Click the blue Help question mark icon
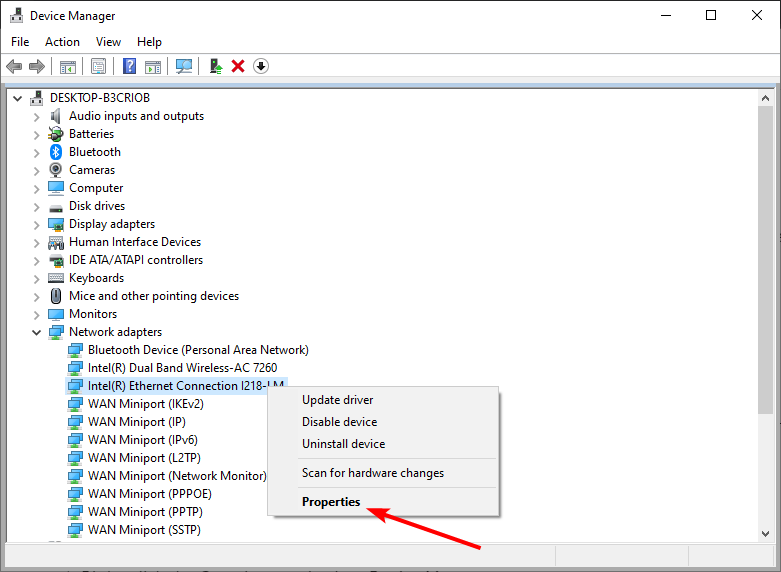The image size is (781, 572). pos(130,66)
